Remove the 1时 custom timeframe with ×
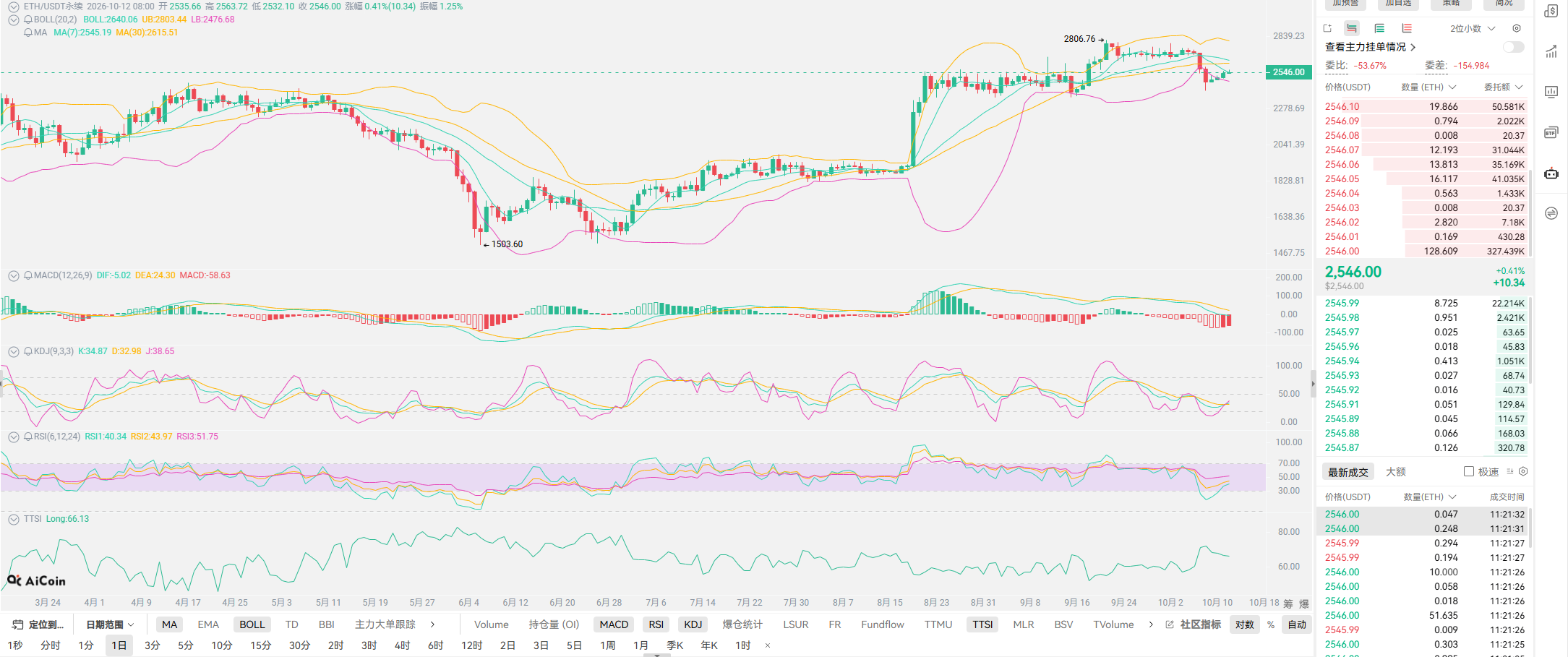 [x=768, y=645]
